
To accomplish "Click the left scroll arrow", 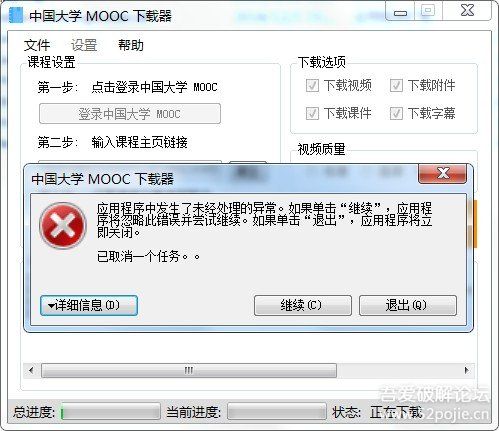I will [31, 370].
